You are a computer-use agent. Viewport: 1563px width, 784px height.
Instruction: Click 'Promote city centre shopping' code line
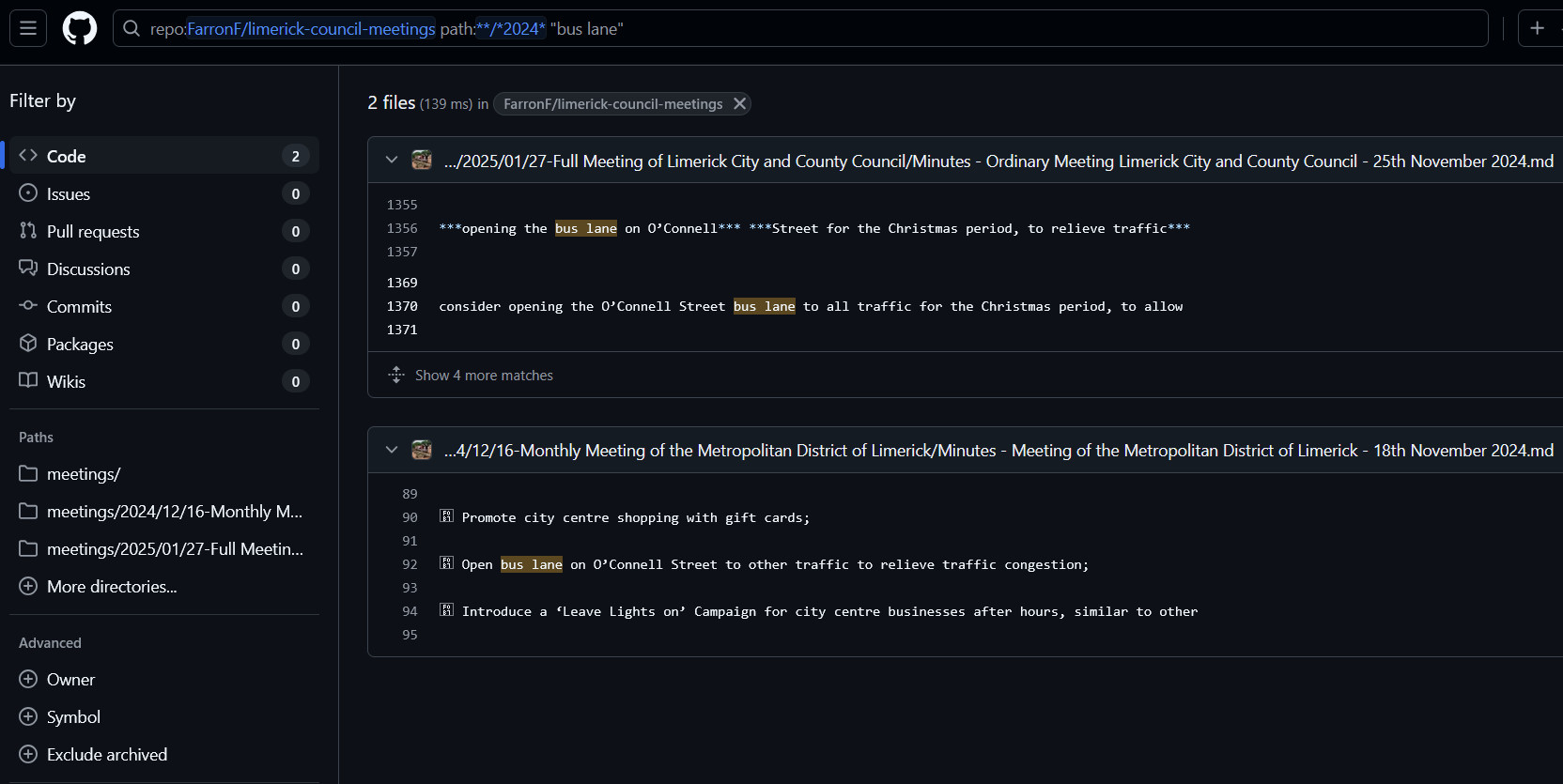[x=625, y=517]
